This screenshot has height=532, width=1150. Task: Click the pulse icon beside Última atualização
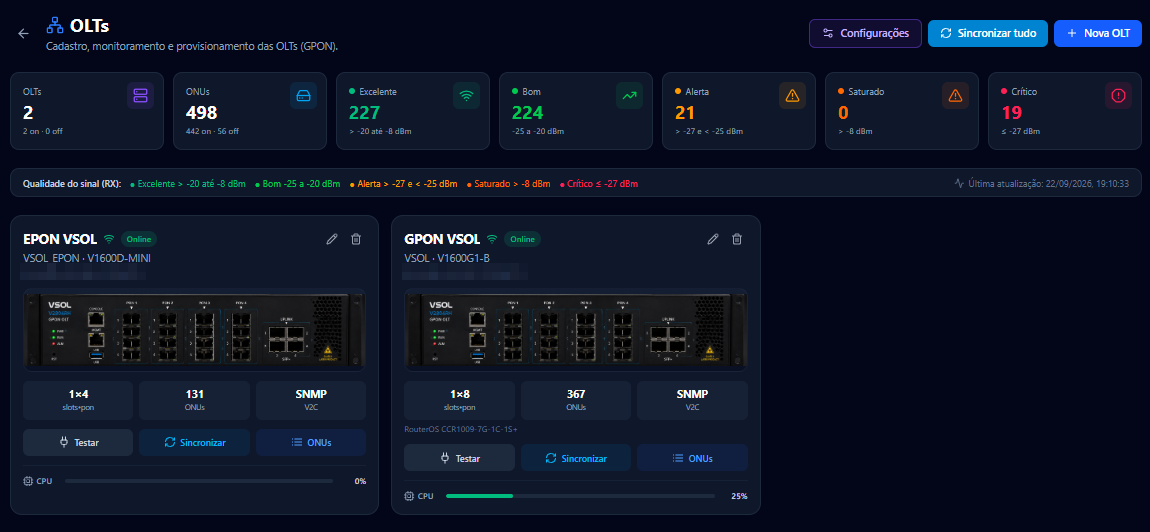[959, 183]
